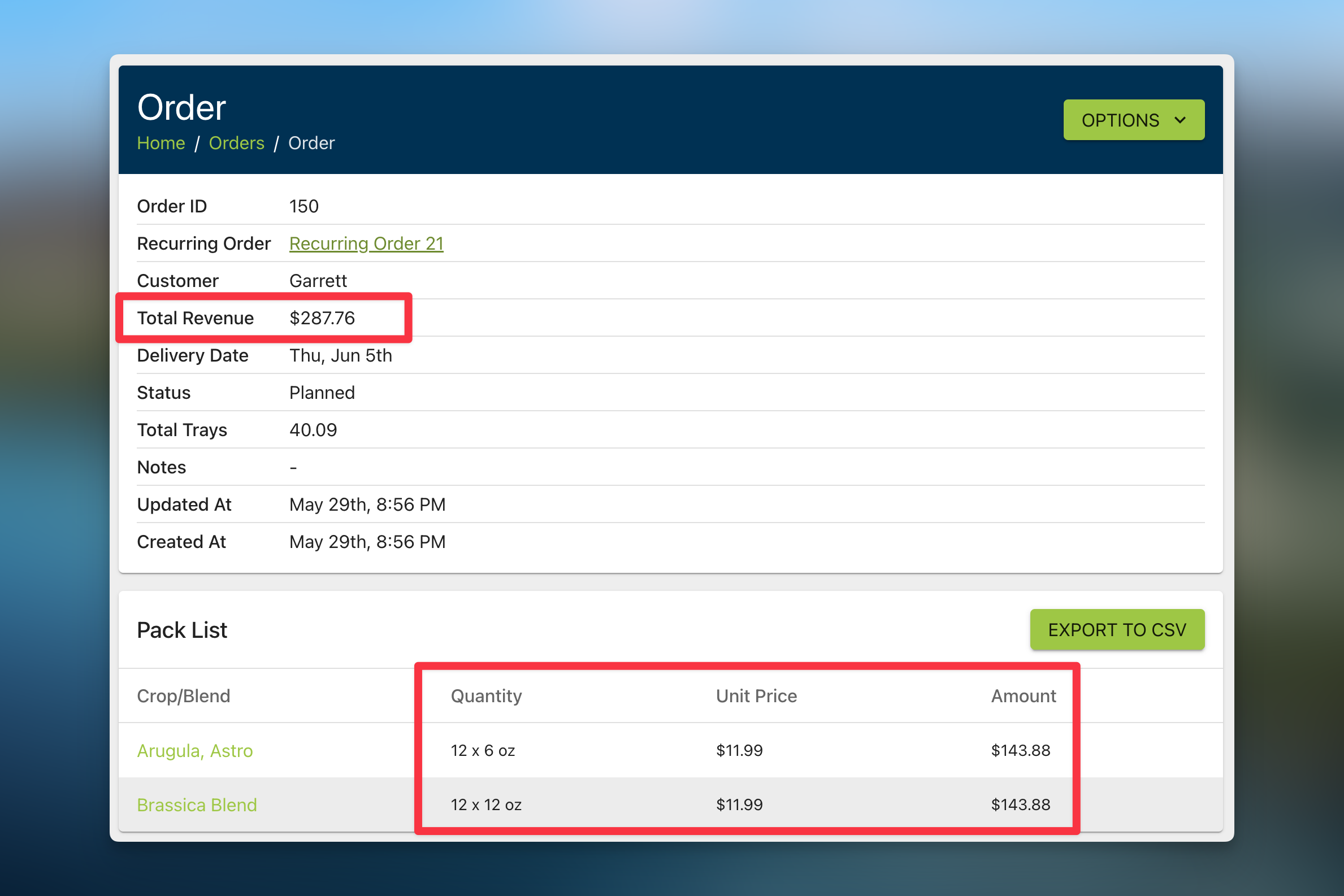Click the Delivery Date Thu, Jun 5th
Image resolution: width=1344 pixels, height=896 pixels.
pyautogui.click(x=340, y=355)
